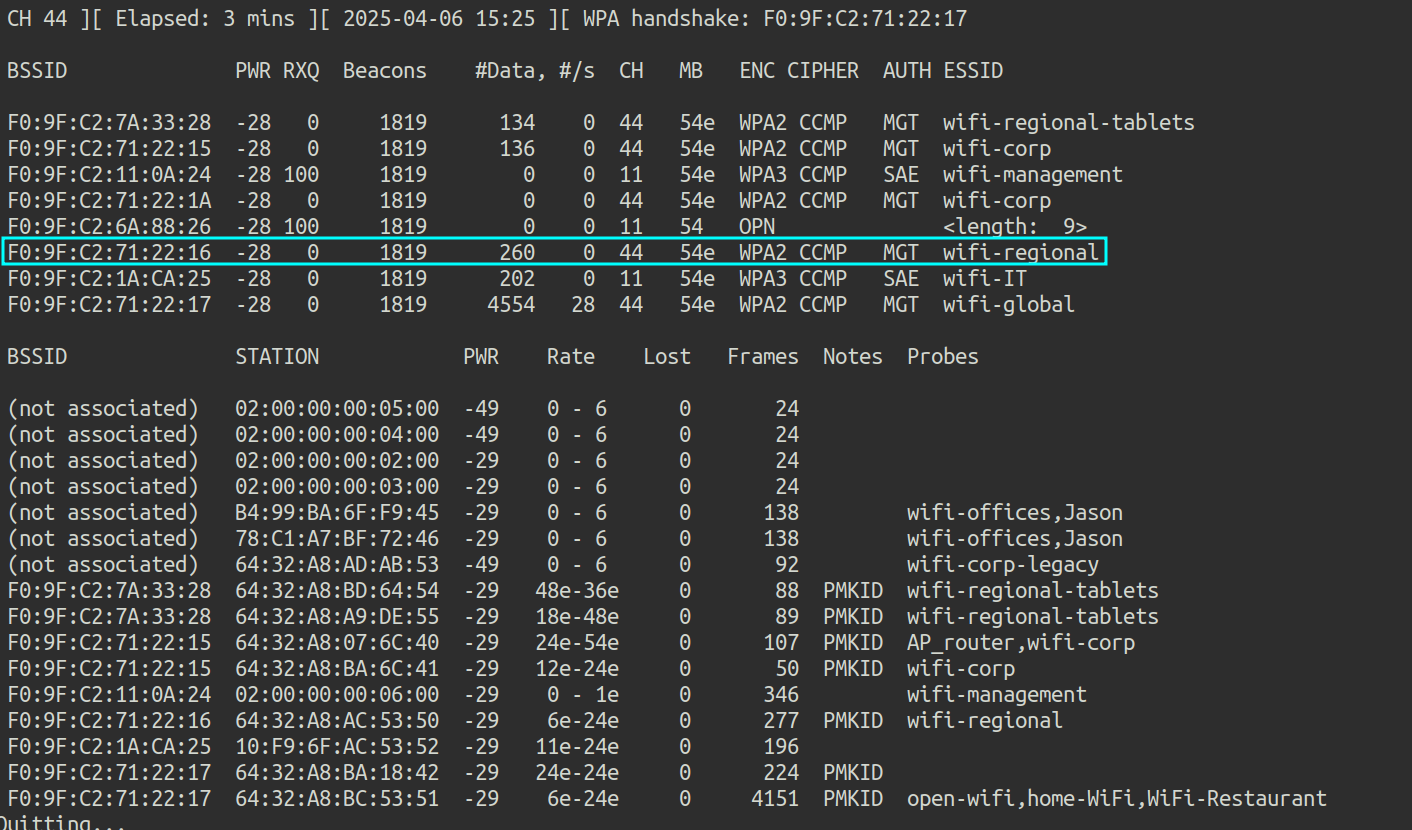Click the wifi-IT network name
This screenshot has height=830, width=1412.
(x=984, y=279)
